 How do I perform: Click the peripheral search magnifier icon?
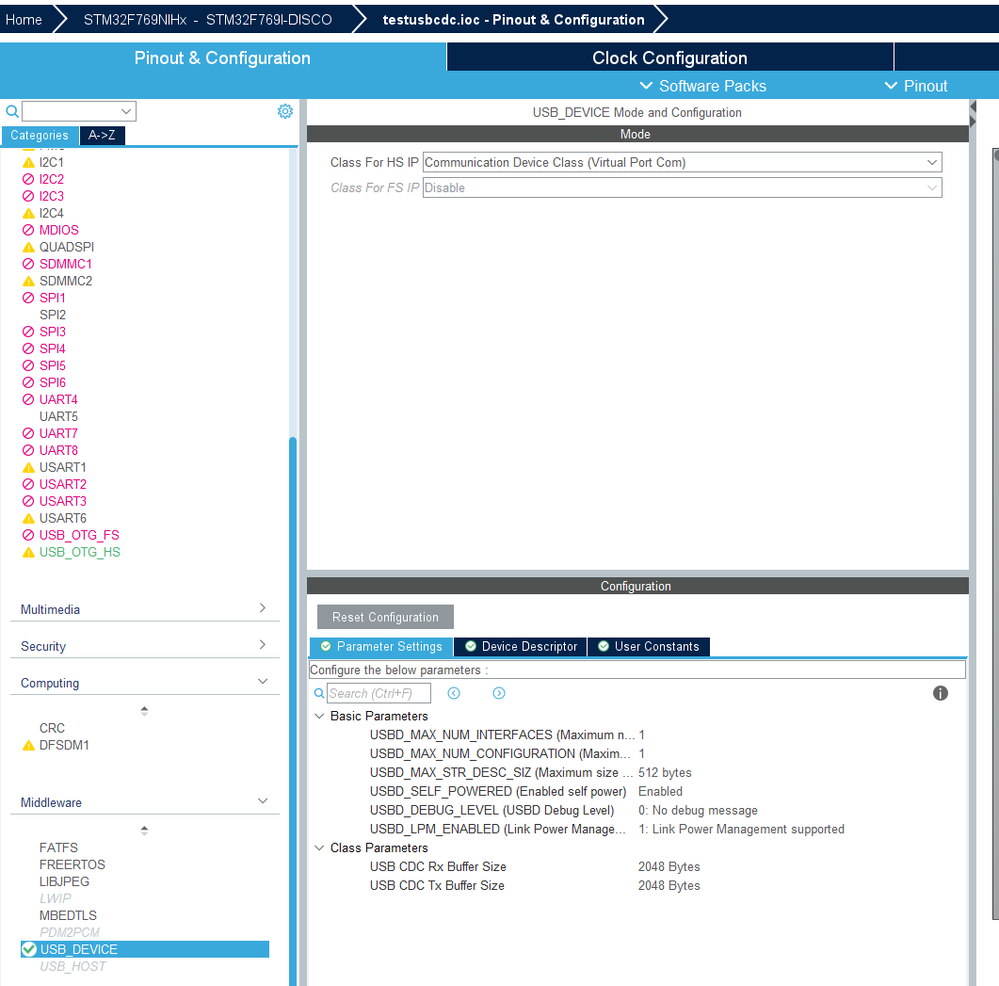click(x=12, y=111)
